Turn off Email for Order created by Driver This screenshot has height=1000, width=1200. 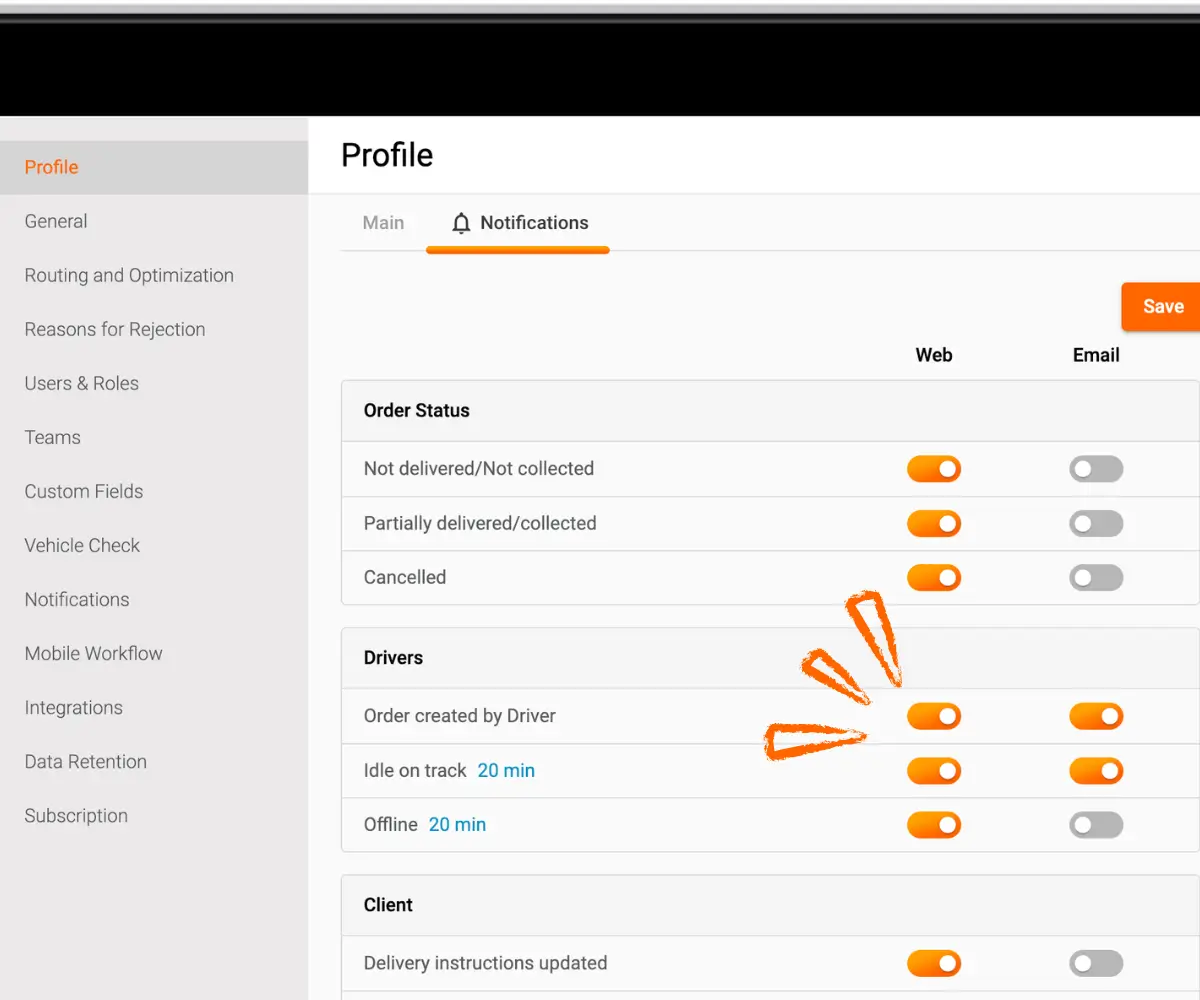(x=1096, y=716)
